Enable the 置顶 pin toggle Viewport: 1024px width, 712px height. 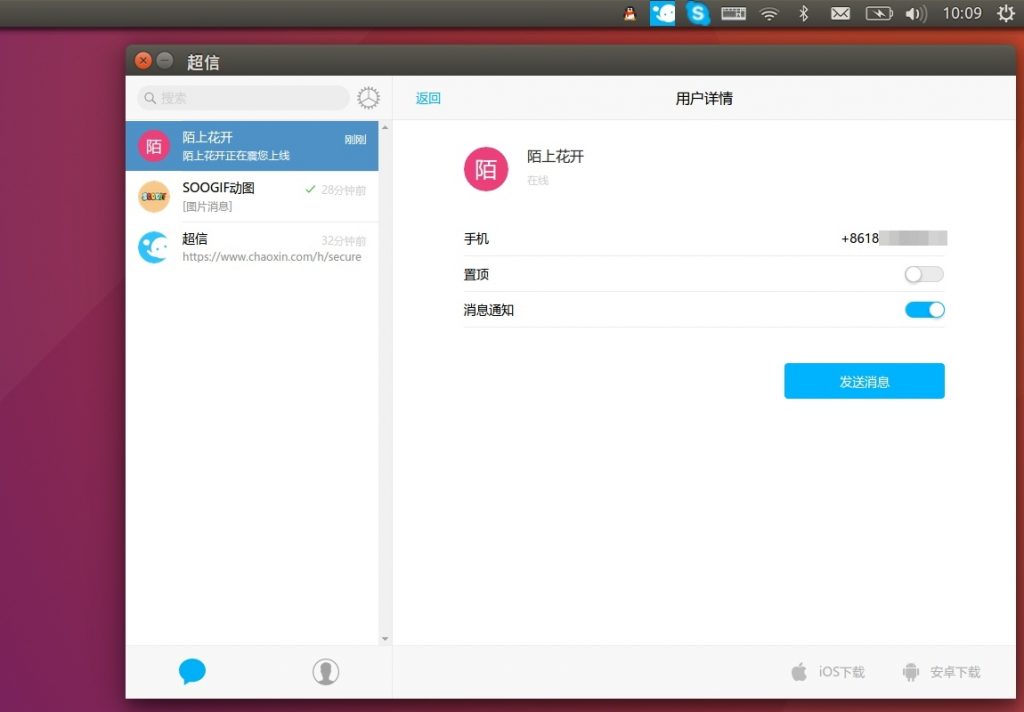924,274
